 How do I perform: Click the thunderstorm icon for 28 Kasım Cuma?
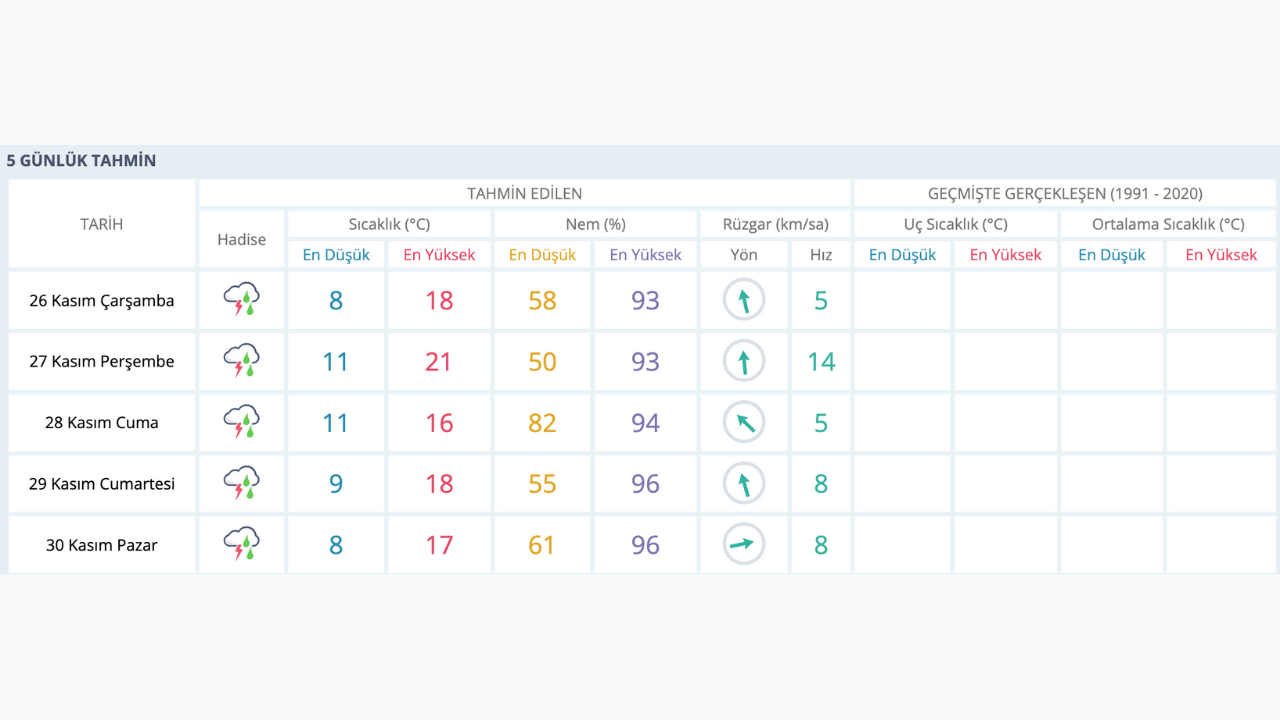[x=242, y=422]
